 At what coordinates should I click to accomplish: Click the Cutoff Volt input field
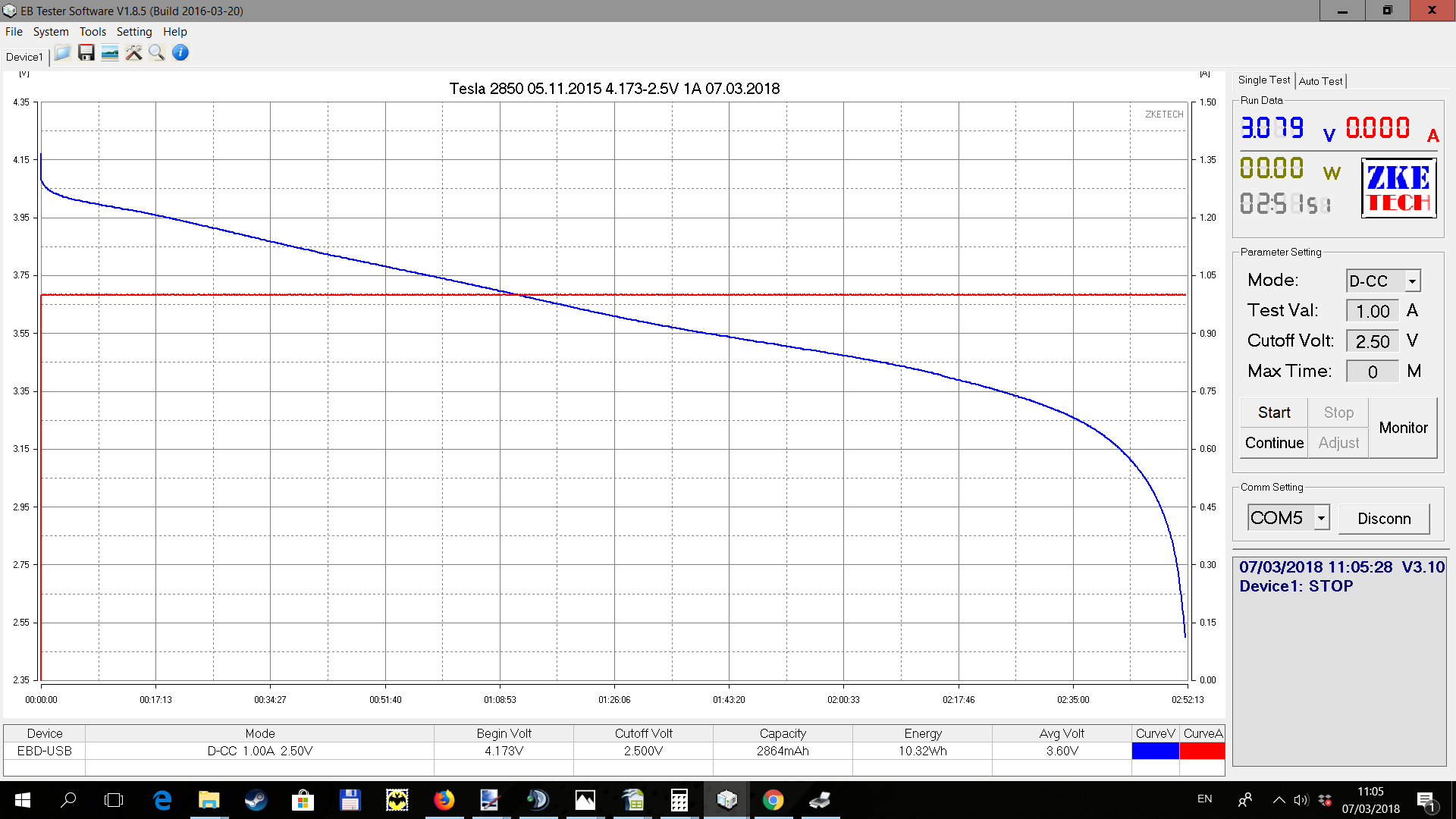[1372, 341]
